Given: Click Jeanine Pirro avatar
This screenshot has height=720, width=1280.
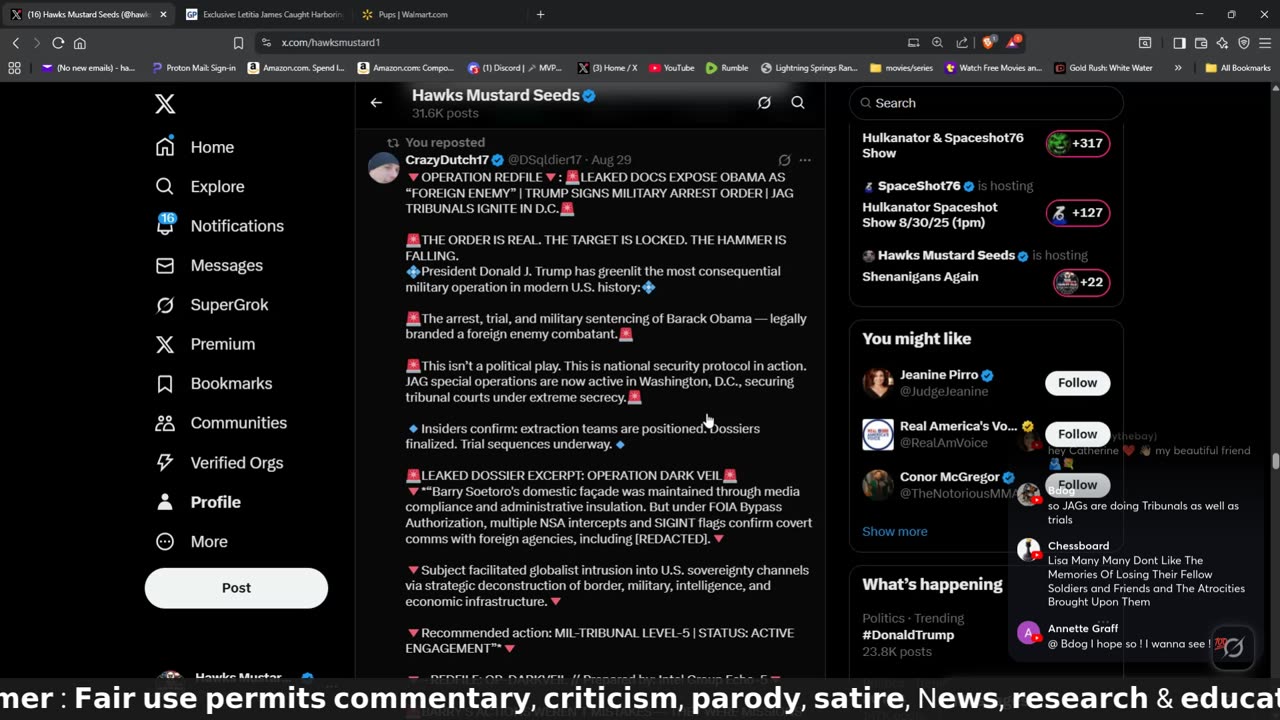Looking at the screenshot, I should click(878, 383).
